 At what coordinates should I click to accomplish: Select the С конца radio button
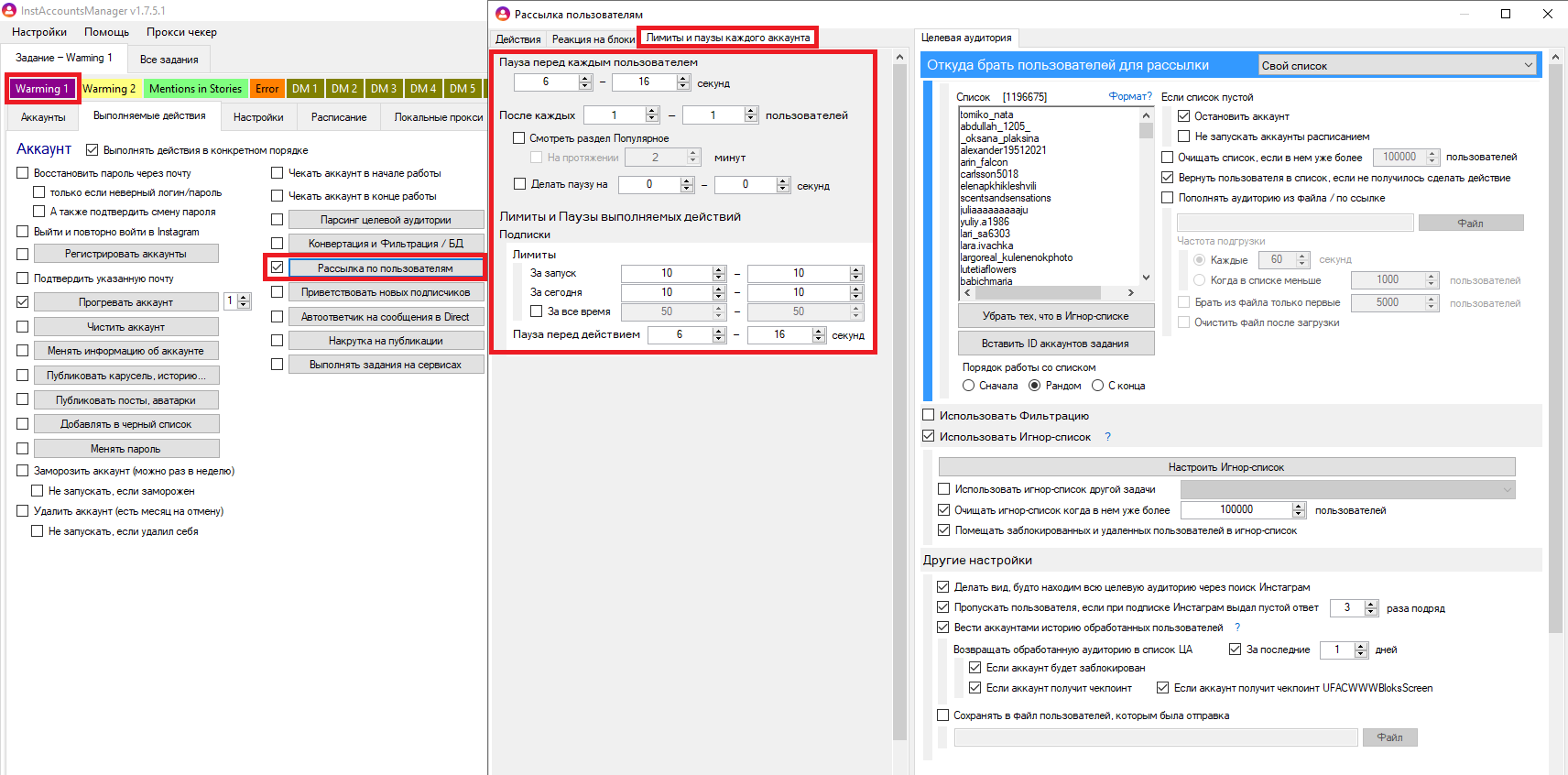click(x=1097, y=386)
